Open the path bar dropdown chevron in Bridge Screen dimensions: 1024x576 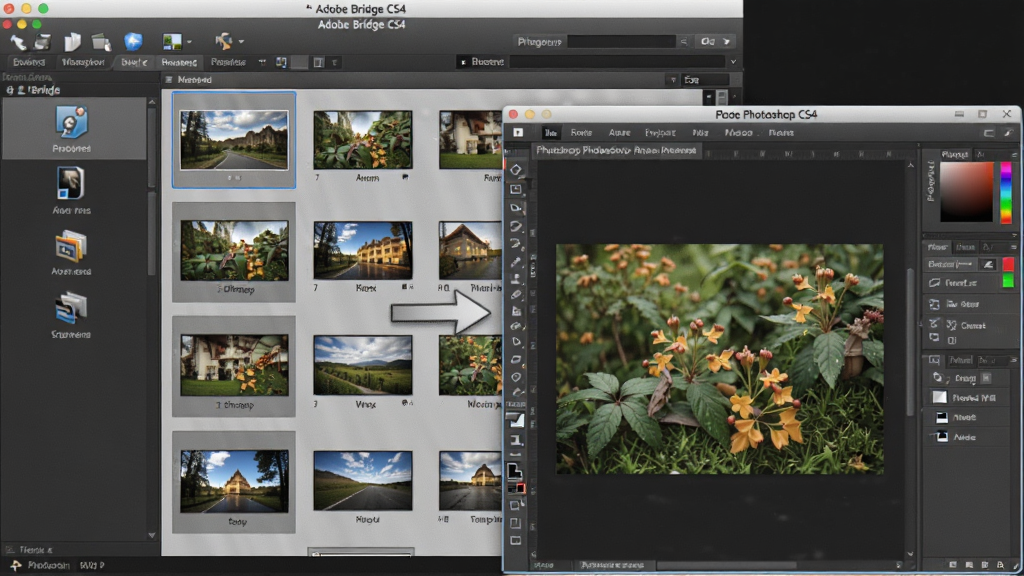point(733,62)
